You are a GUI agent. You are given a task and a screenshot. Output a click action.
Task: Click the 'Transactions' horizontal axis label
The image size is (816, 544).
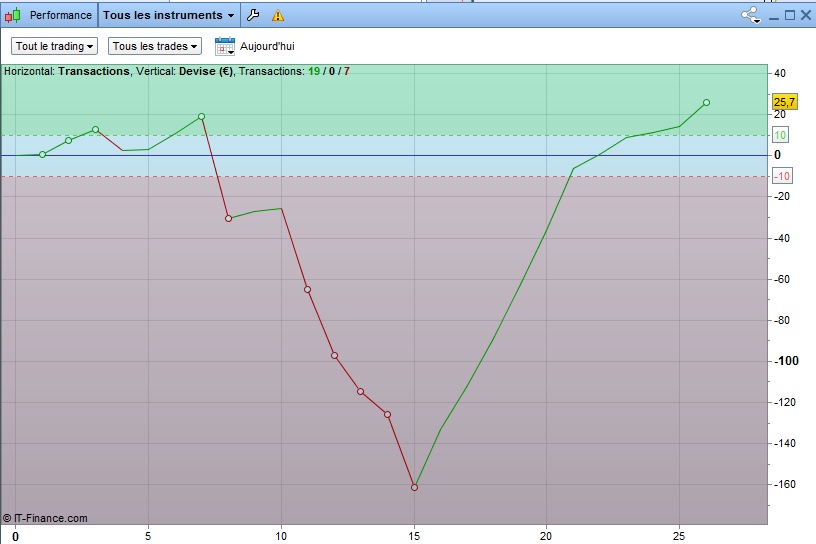pyautogui.click(x=94, y=71)
